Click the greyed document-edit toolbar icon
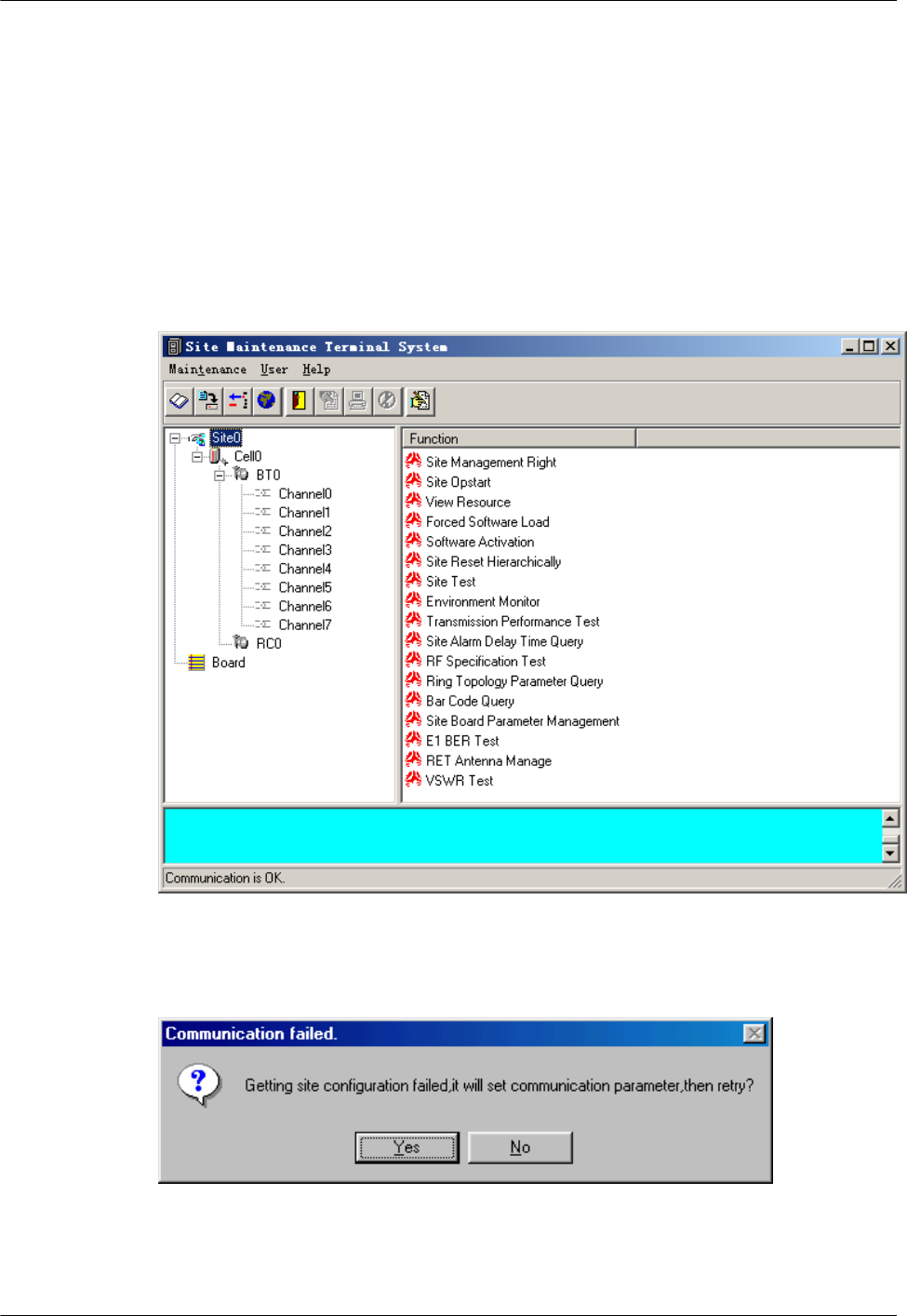 [328, 401]
